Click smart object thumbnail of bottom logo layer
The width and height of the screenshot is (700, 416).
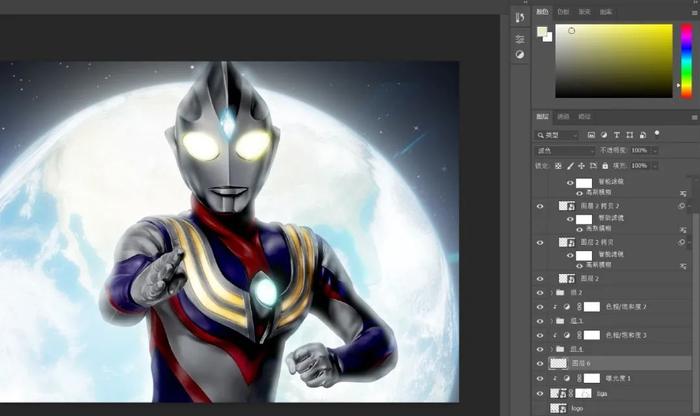coord(558,408)
